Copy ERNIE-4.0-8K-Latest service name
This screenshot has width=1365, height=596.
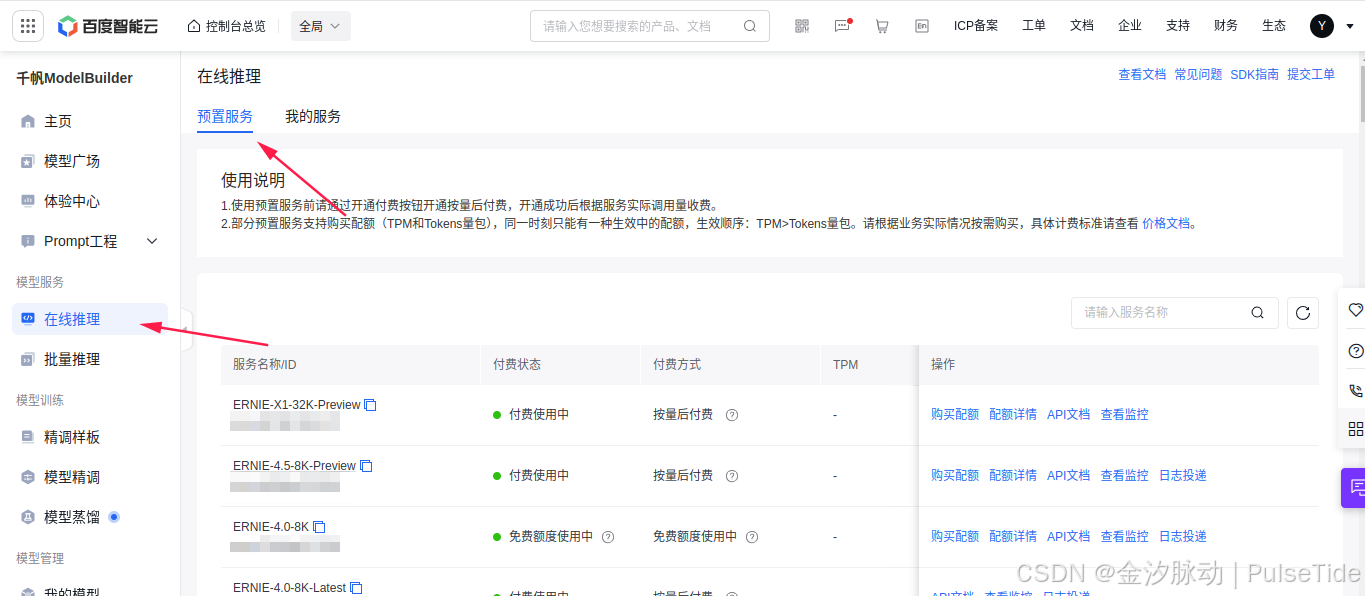356,588
